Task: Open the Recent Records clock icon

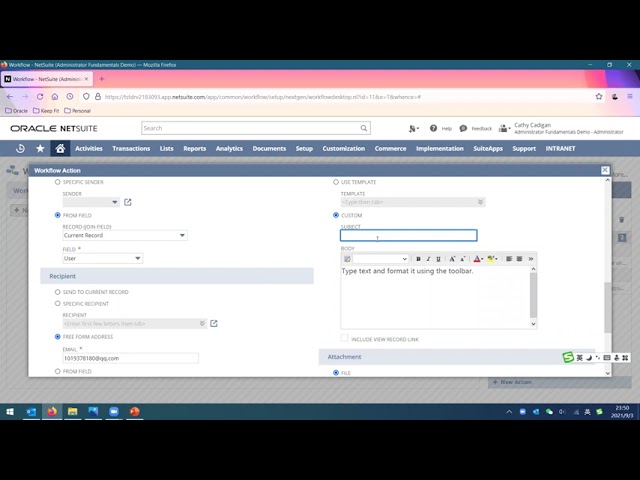Action: [20, 149]
